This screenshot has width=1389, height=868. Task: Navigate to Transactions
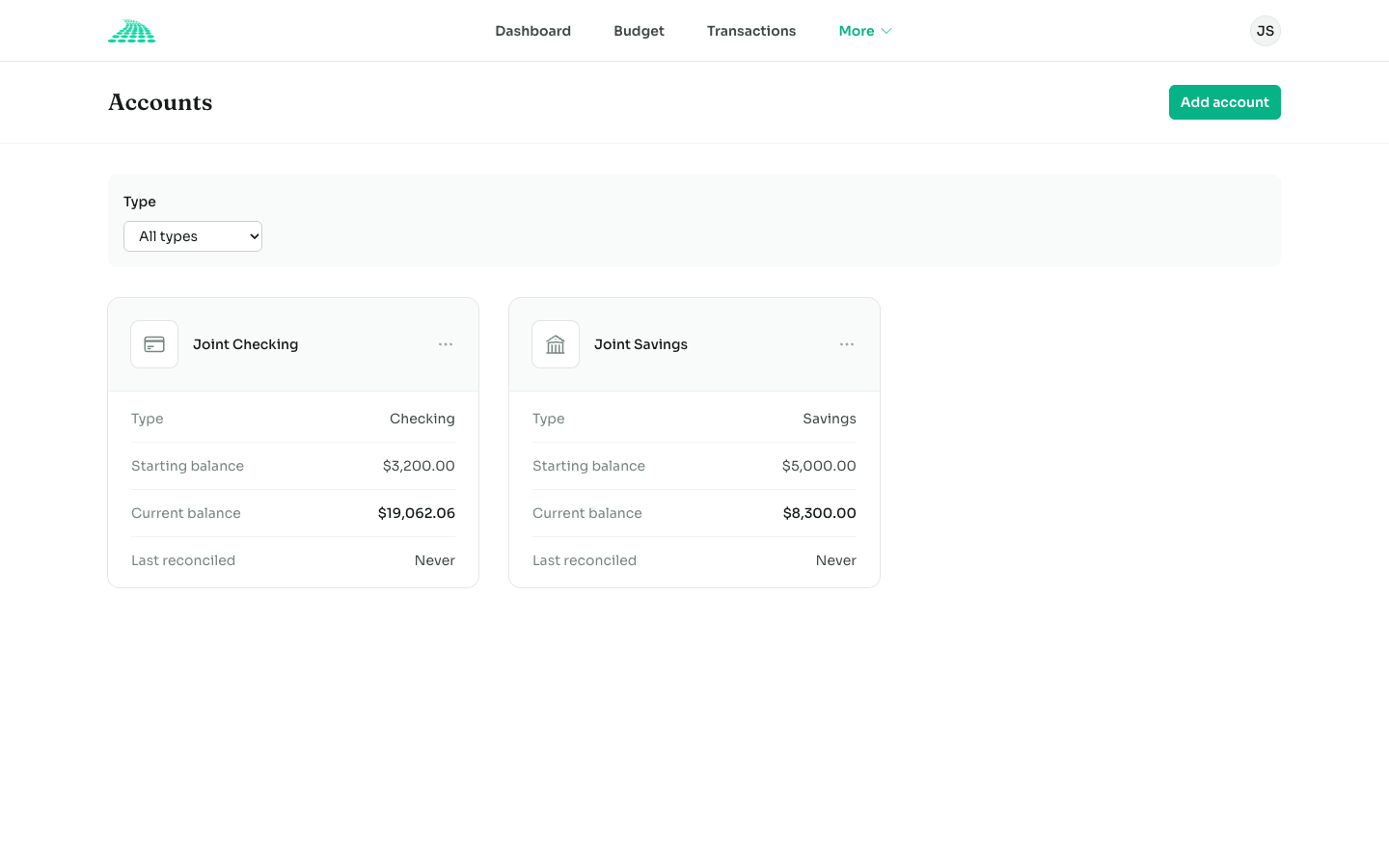pyautogui.click(x=751, y=31)
